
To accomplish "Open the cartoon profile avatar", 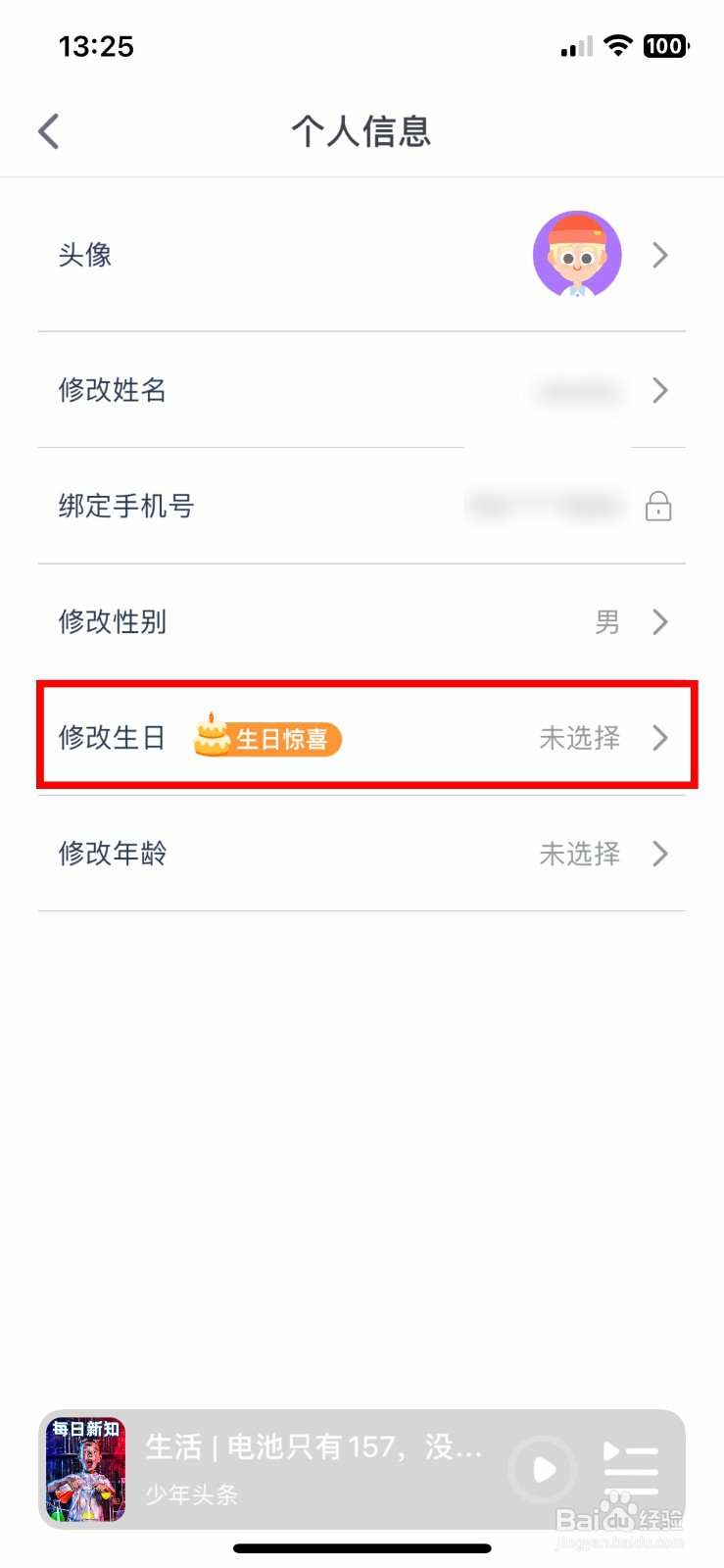I will coord(577,254).
